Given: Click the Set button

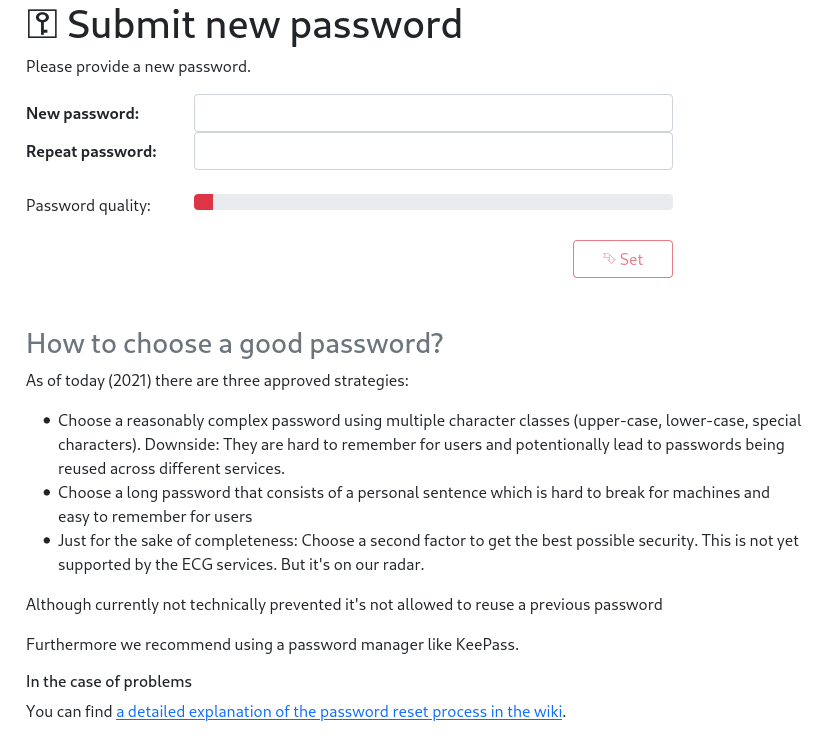Looking at the screenshot, I should pos(623,259).
